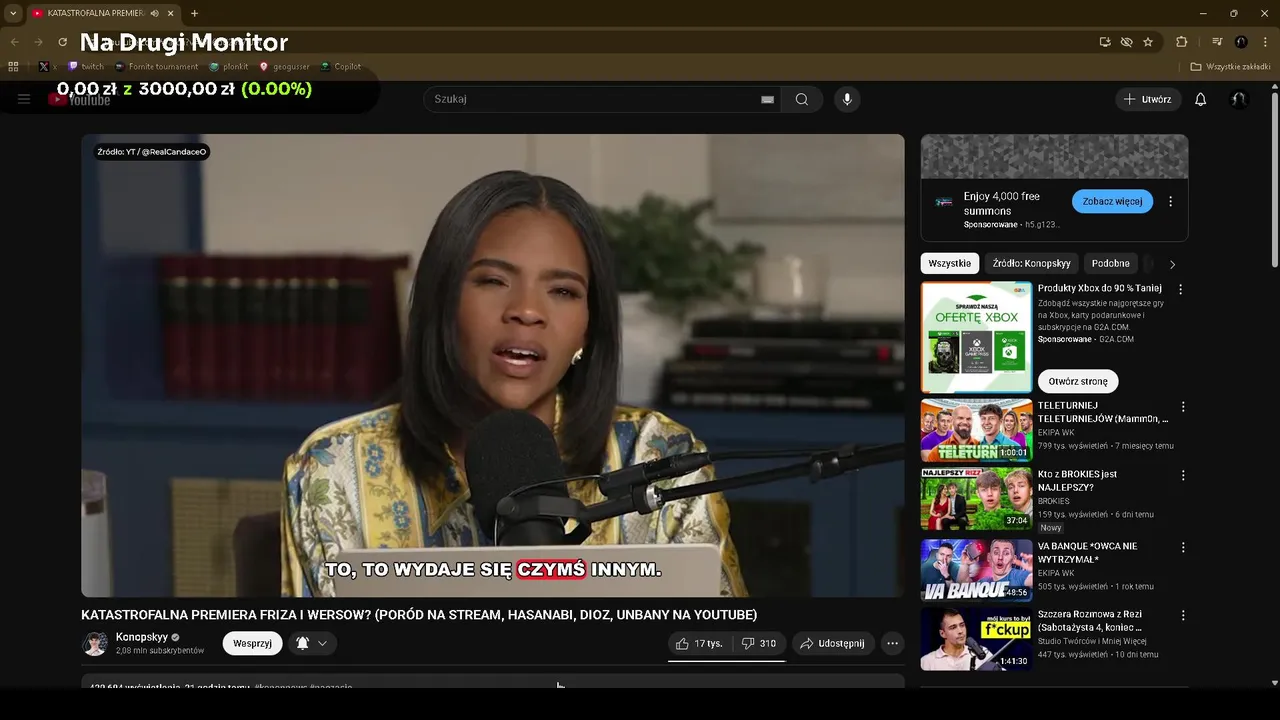Like the video with 17 tys. likes
This screenshot has height=720, width=1280.
point(698,643)
